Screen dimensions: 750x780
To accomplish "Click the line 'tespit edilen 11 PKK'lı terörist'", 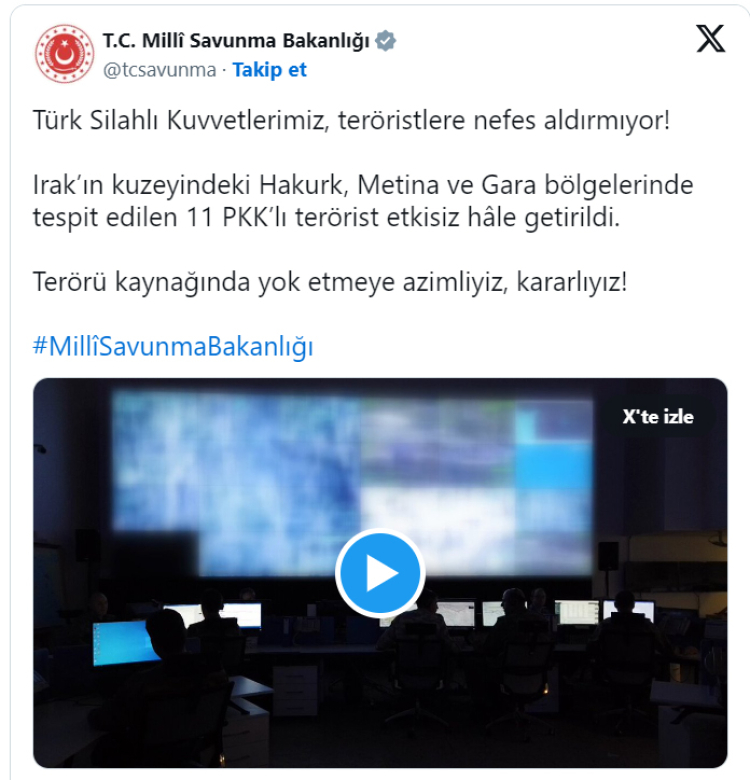I will (326, 217).
